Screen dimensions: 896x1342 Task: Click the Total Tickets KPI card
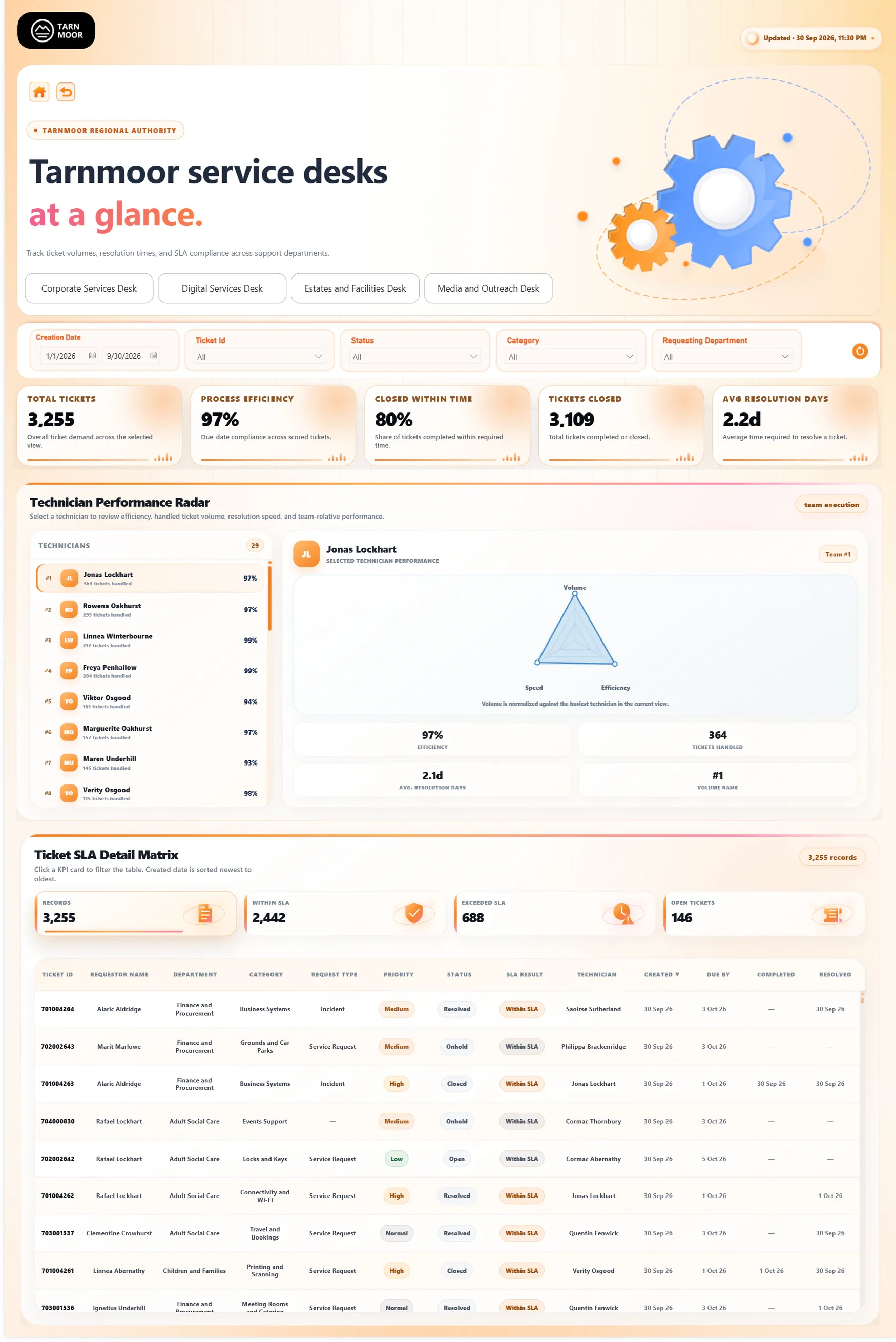click(x=100, y=425)
